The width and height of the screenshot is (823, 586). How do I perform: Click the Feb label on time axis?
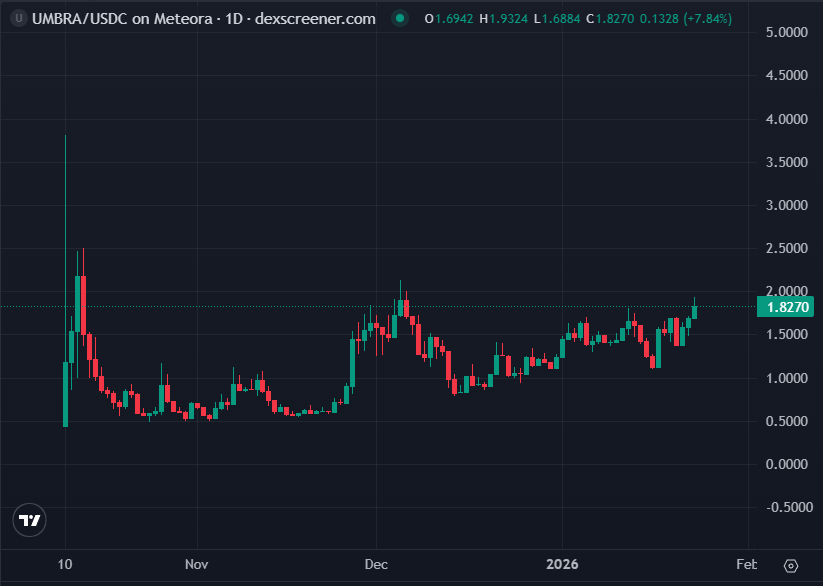(746, 564)
